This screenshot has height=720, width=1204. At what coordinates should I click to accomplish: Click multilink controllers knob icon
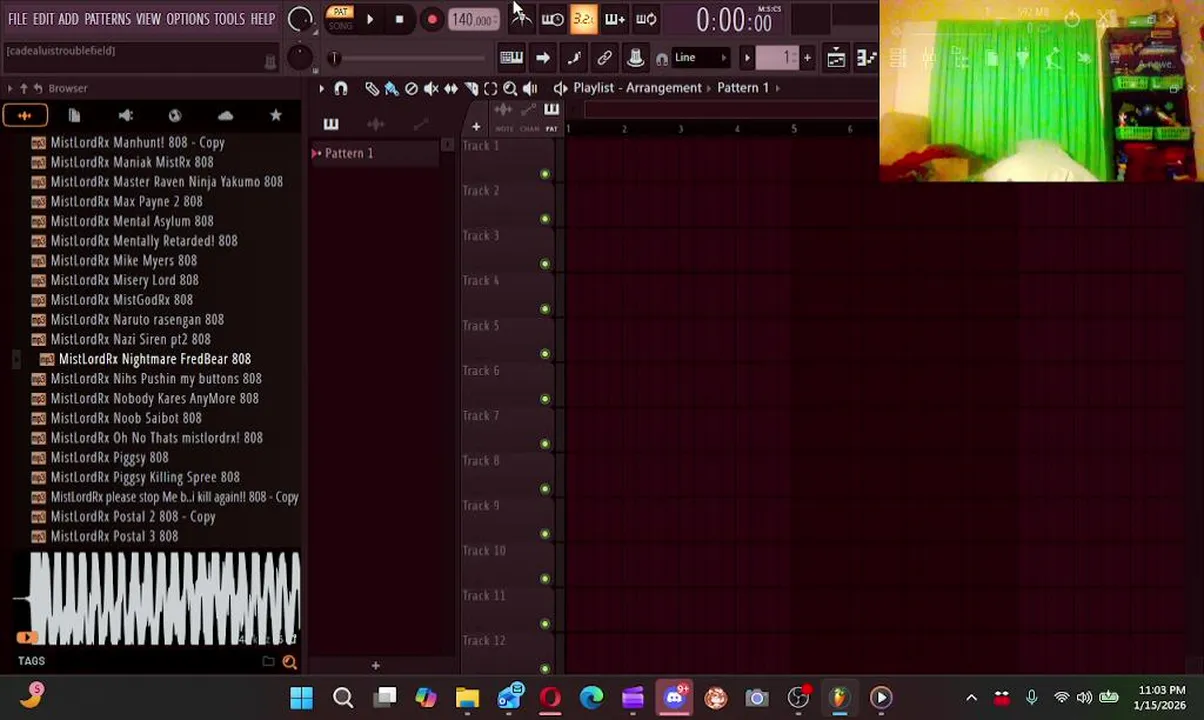point(635,58)
